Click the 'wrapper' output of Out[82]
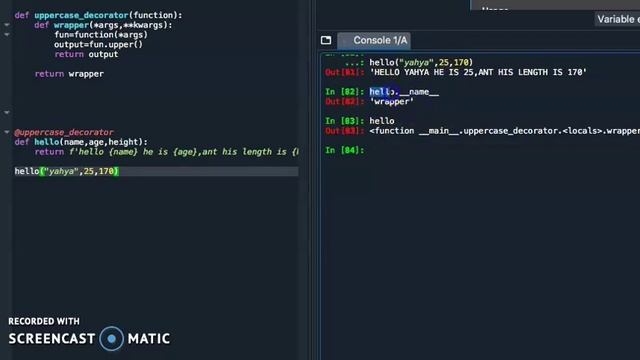Viewport: 640px width, 360px height. click(391, 102)
